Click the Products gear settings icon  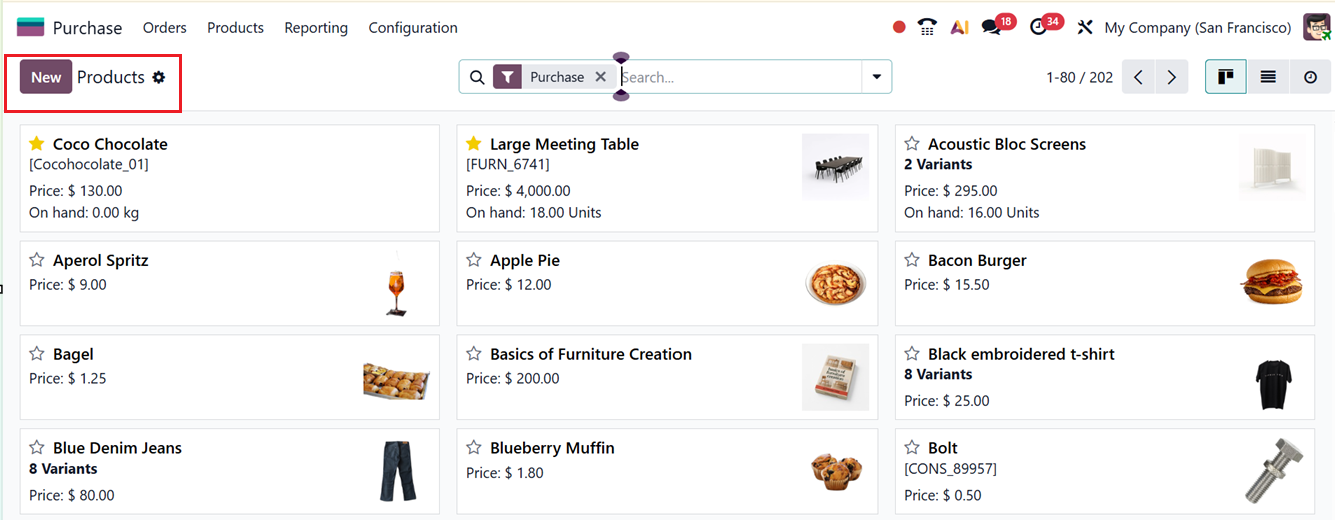159,77
